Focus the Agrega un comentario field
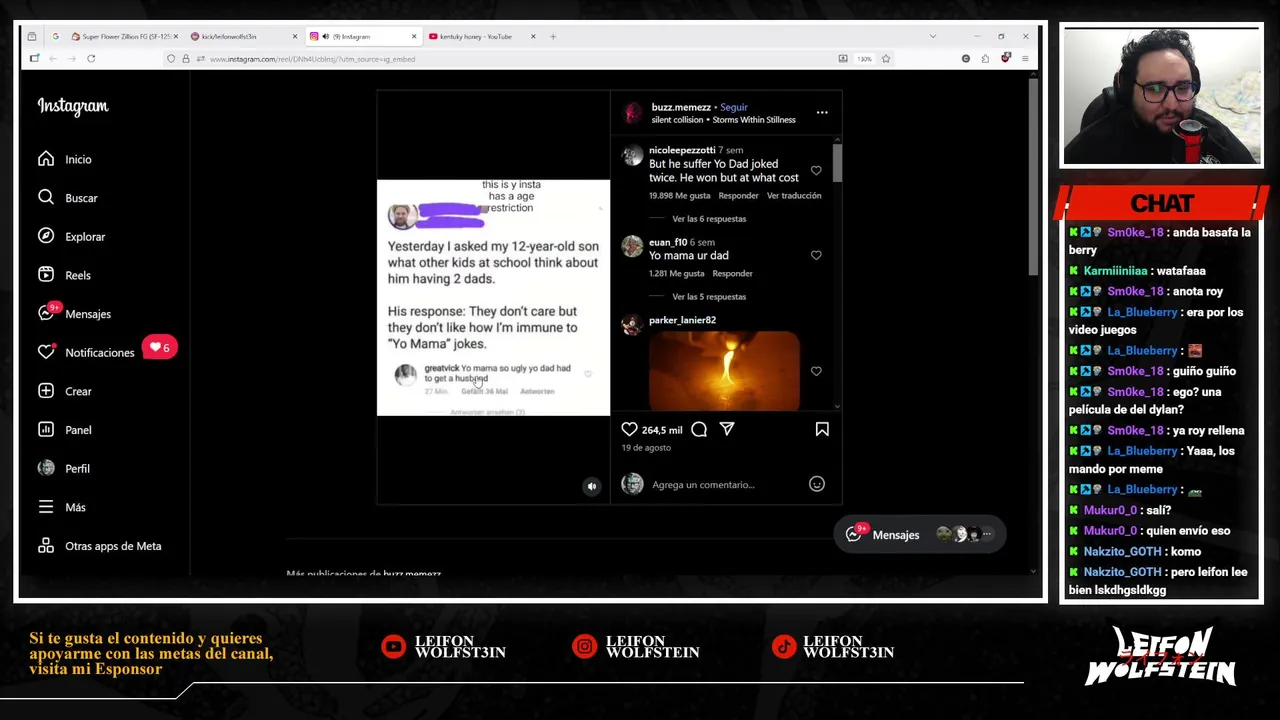 coord(725,485)
